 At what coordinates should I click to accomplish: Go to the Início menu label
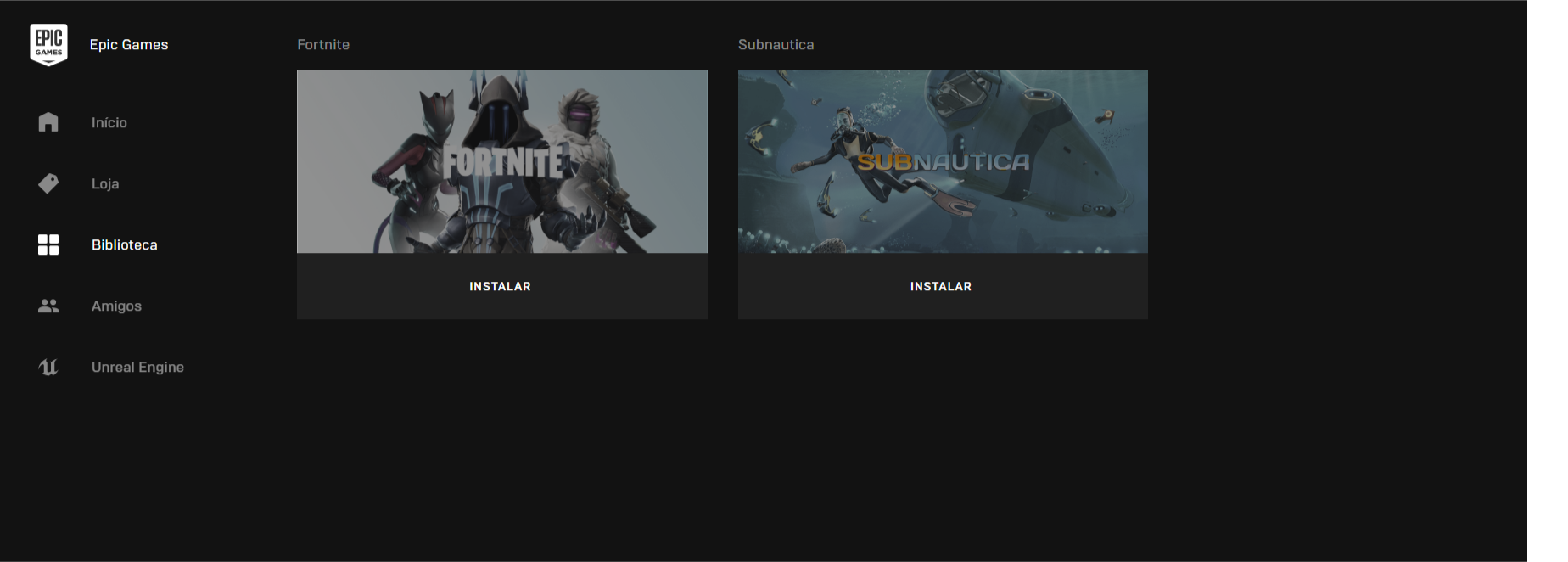coord(109,122)
